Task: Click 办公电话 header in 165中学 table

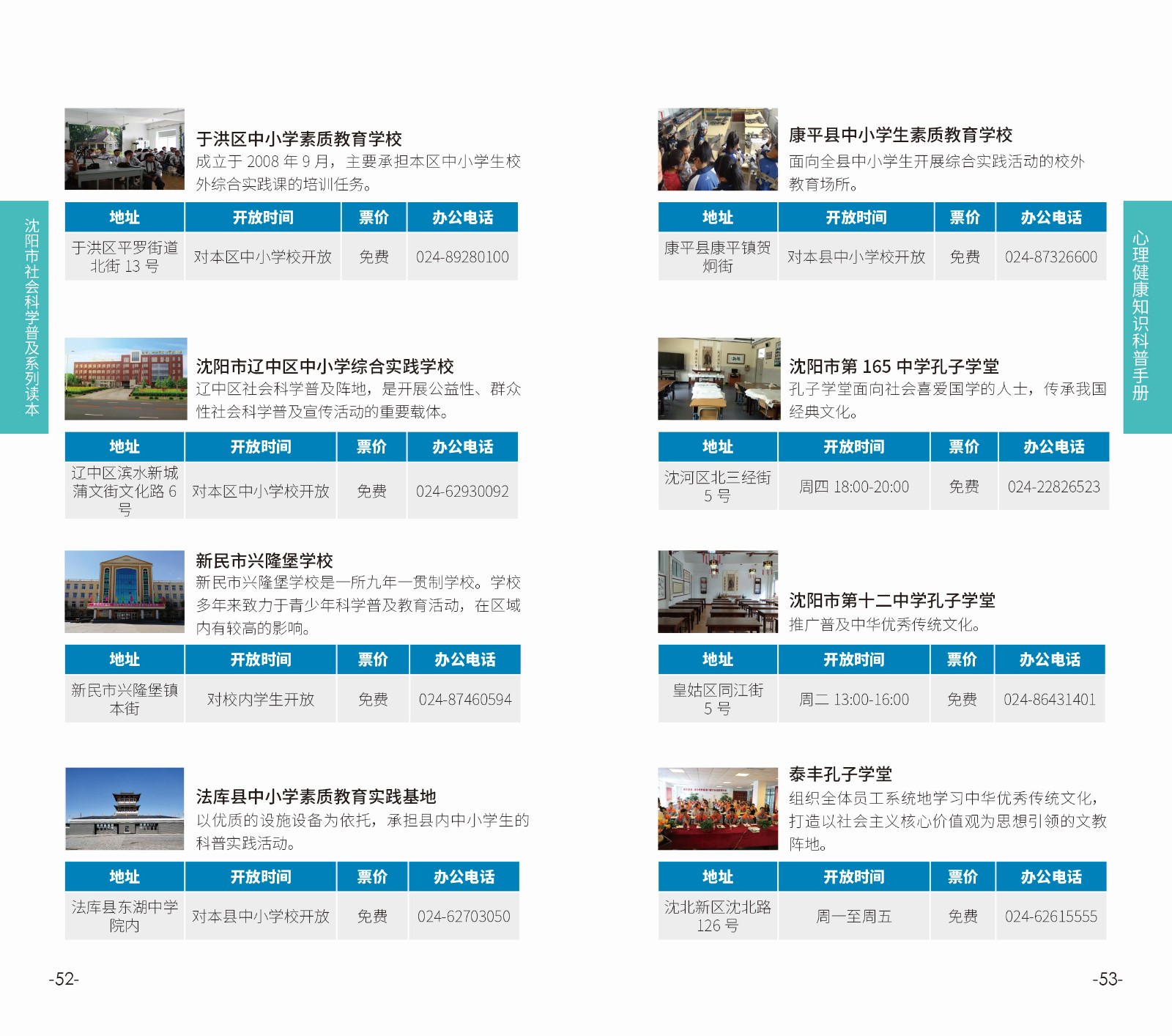Action: pos(1054,447)
